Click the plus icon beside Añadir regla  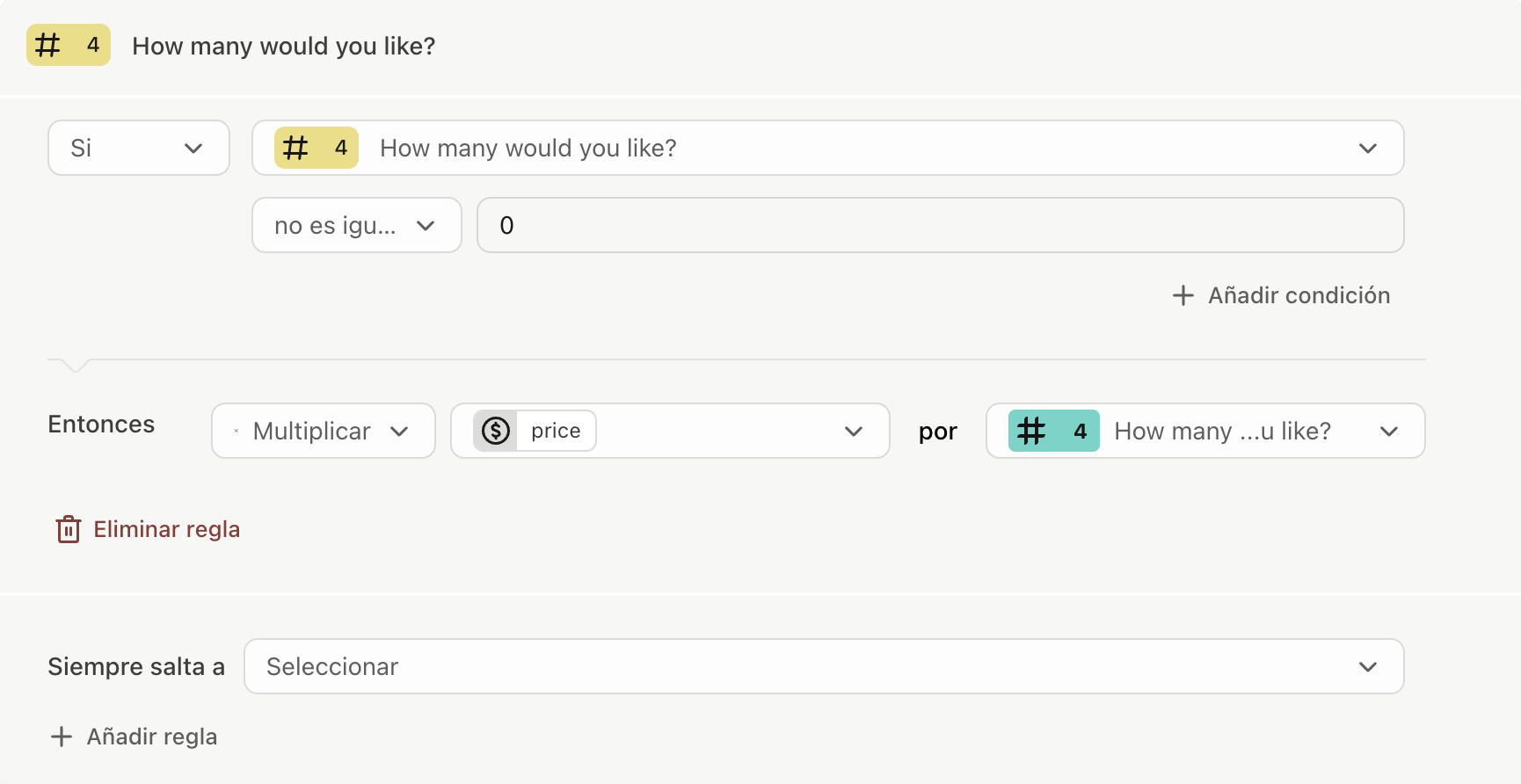click(x=61, y=737)
